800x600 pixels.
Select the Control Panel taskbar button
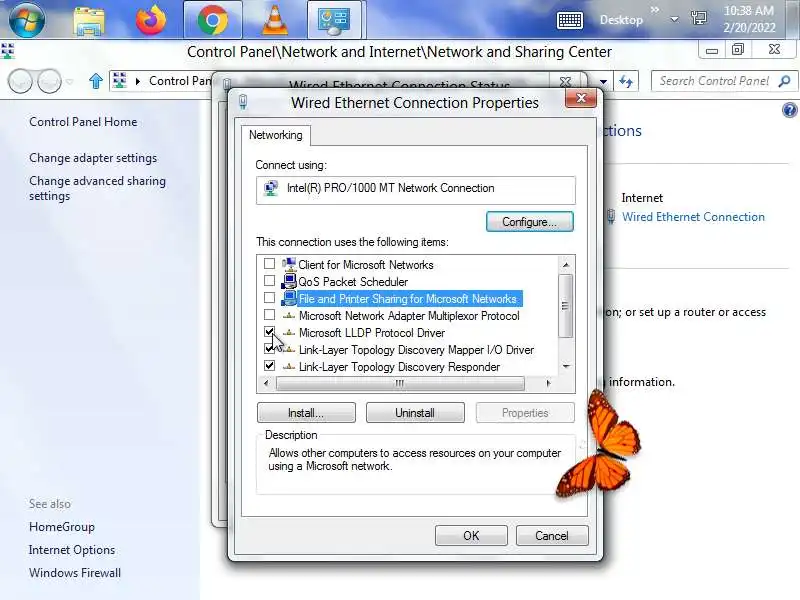click(x=335, y=20)
